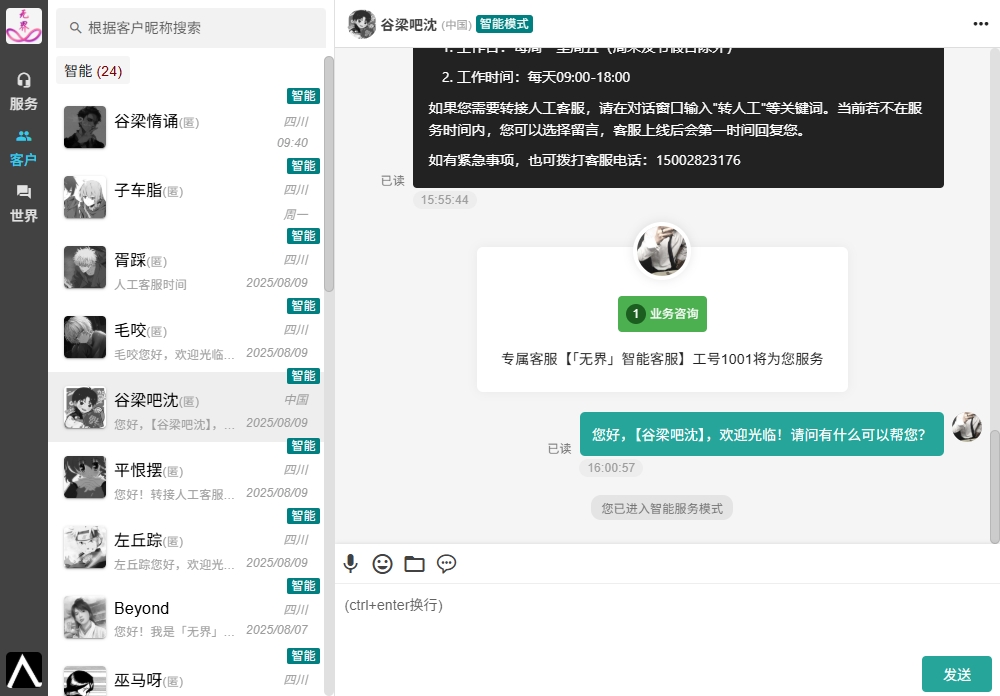Image resolution: width=1000 pixels, height=696 pixels.
Task: Click the agent avatar beside green message
Action: 967,427
